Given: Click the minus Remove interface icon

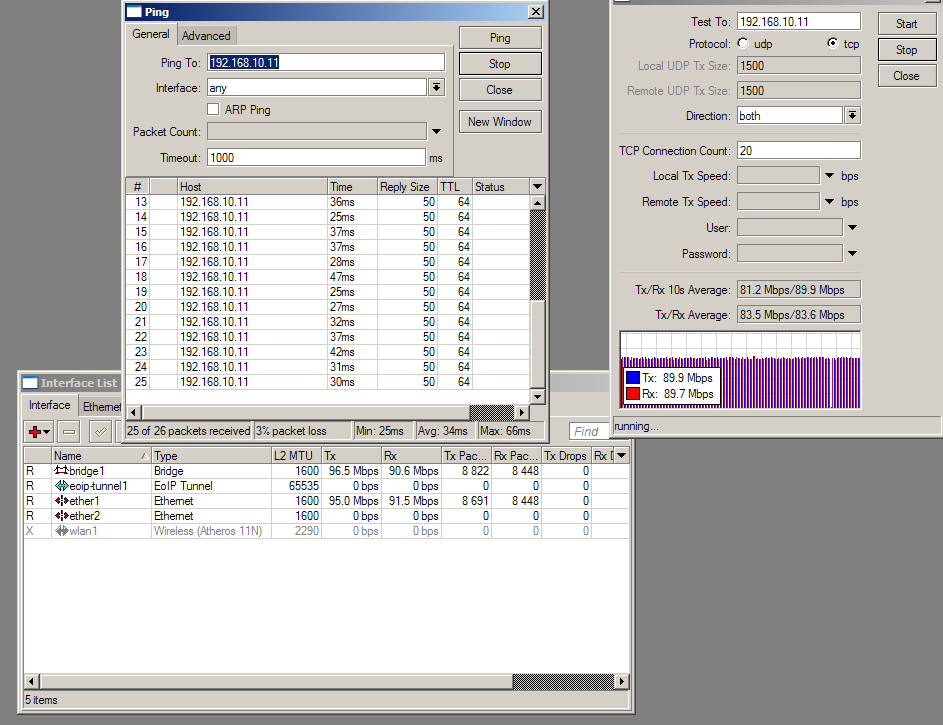Looking at the screenshot, I should 69,432.
